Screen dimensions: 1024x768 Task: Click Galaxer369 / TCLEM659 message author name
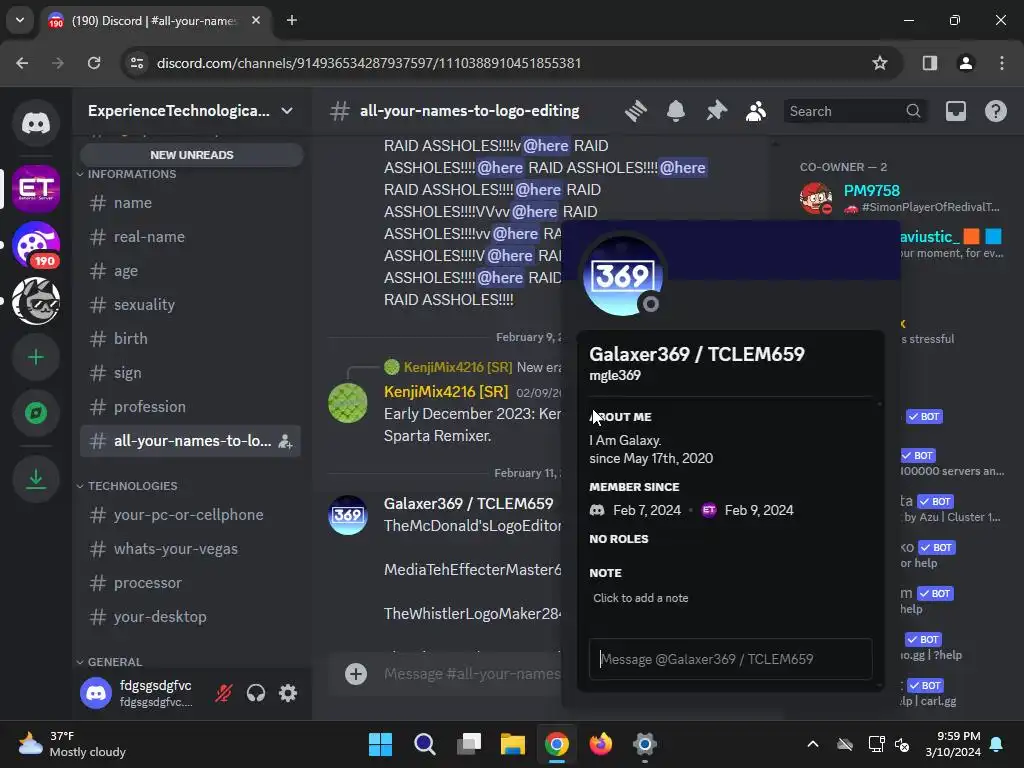[x=468, y=504]
